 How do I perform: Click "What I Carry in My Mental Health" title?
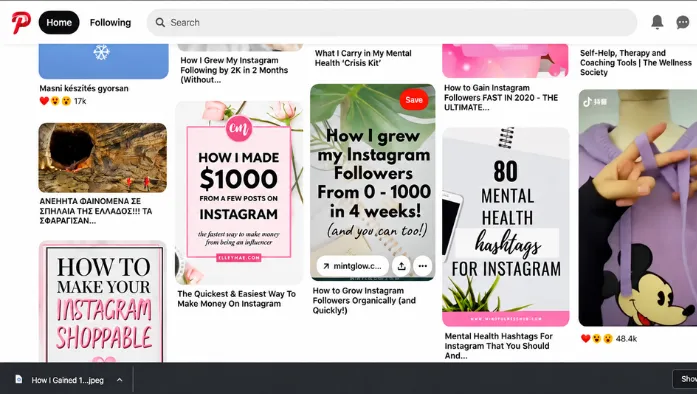click(x=363, y=58)
